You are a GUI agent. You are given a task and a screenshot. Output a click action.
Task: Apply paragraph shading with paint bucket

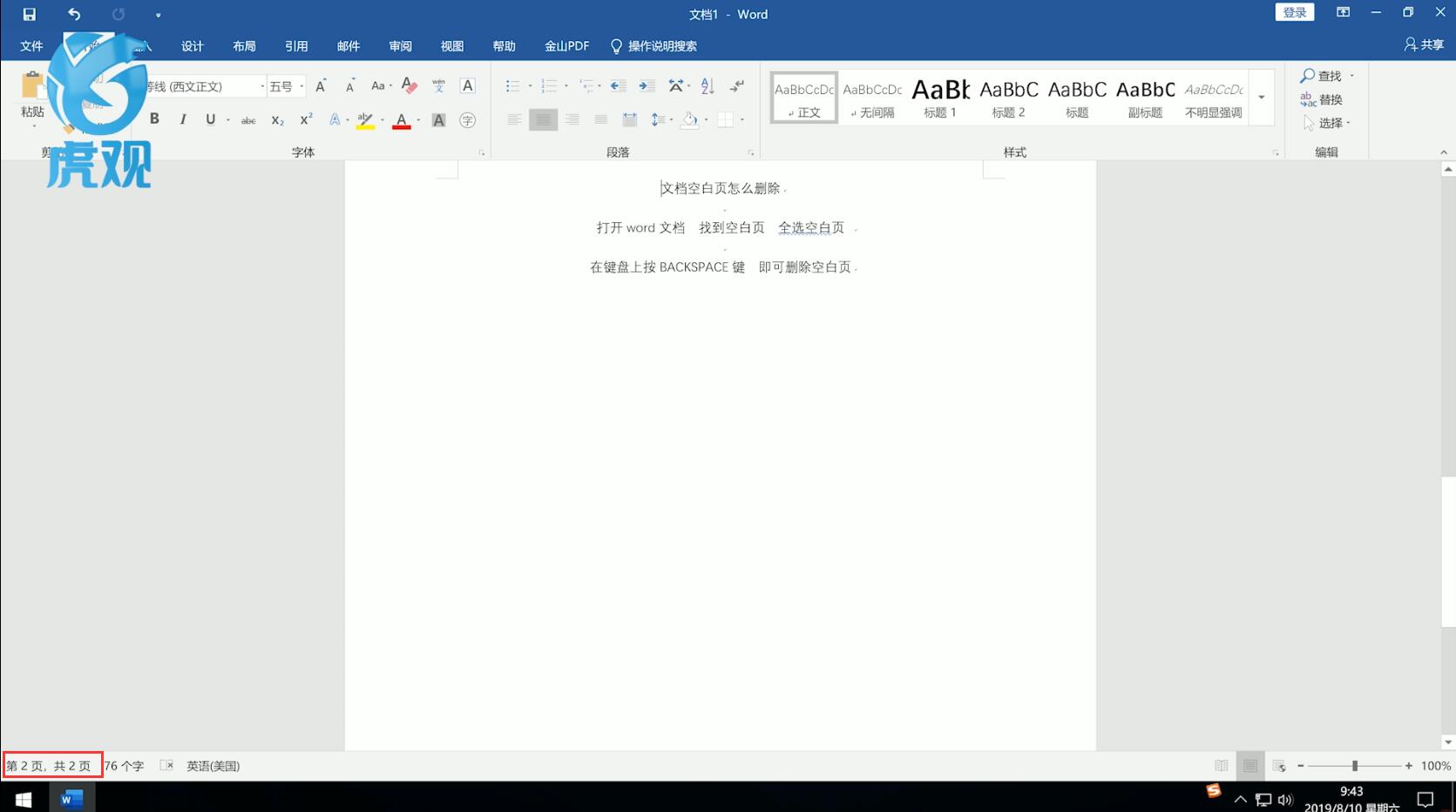(689, 119)
